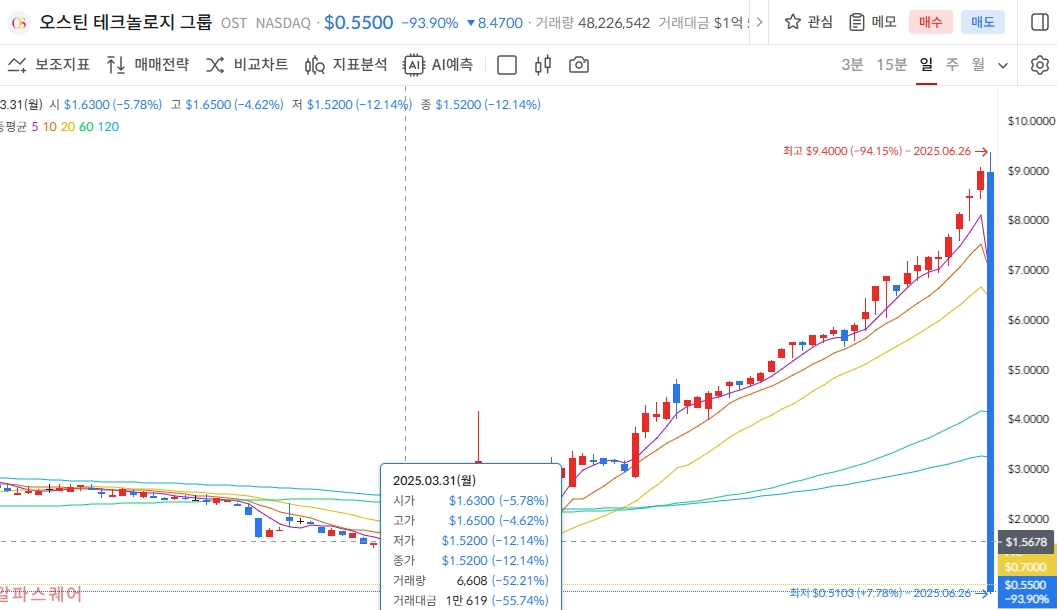
Task: Click the blue 매도 sell button
Action: [982, 22]
